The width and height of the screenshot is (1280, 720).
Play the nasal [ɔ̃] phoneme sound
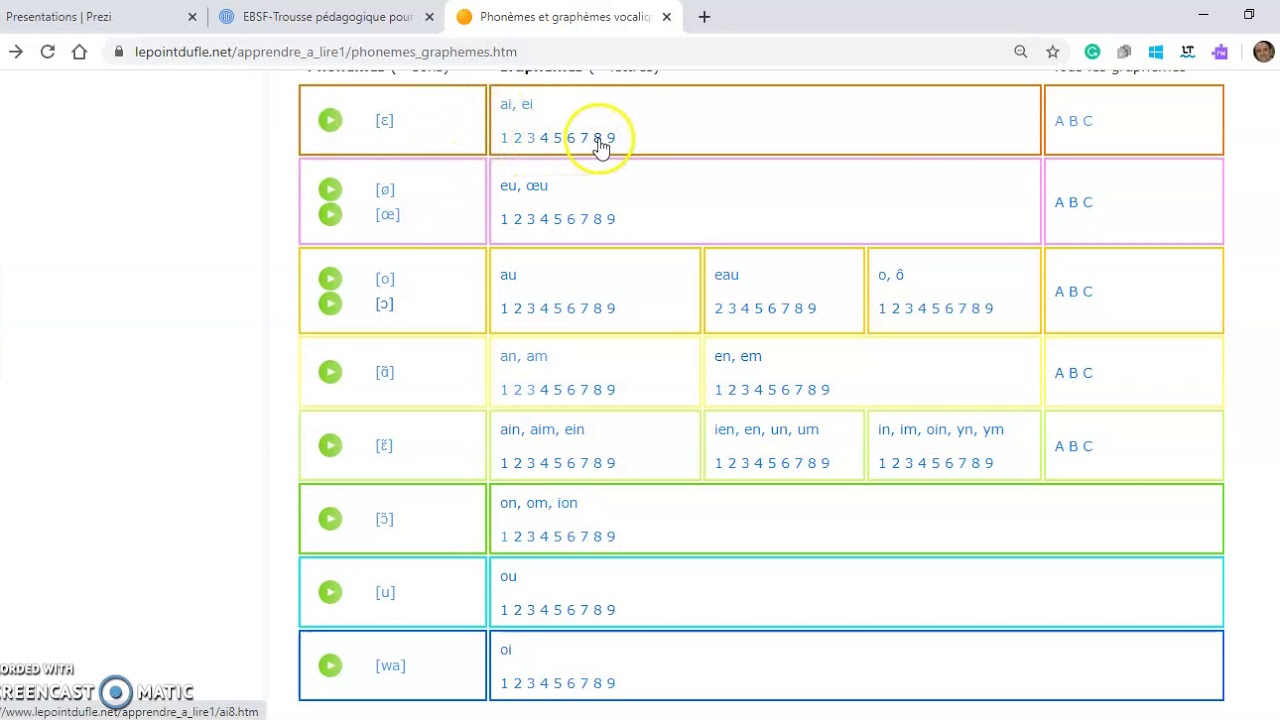coord(330,518)
